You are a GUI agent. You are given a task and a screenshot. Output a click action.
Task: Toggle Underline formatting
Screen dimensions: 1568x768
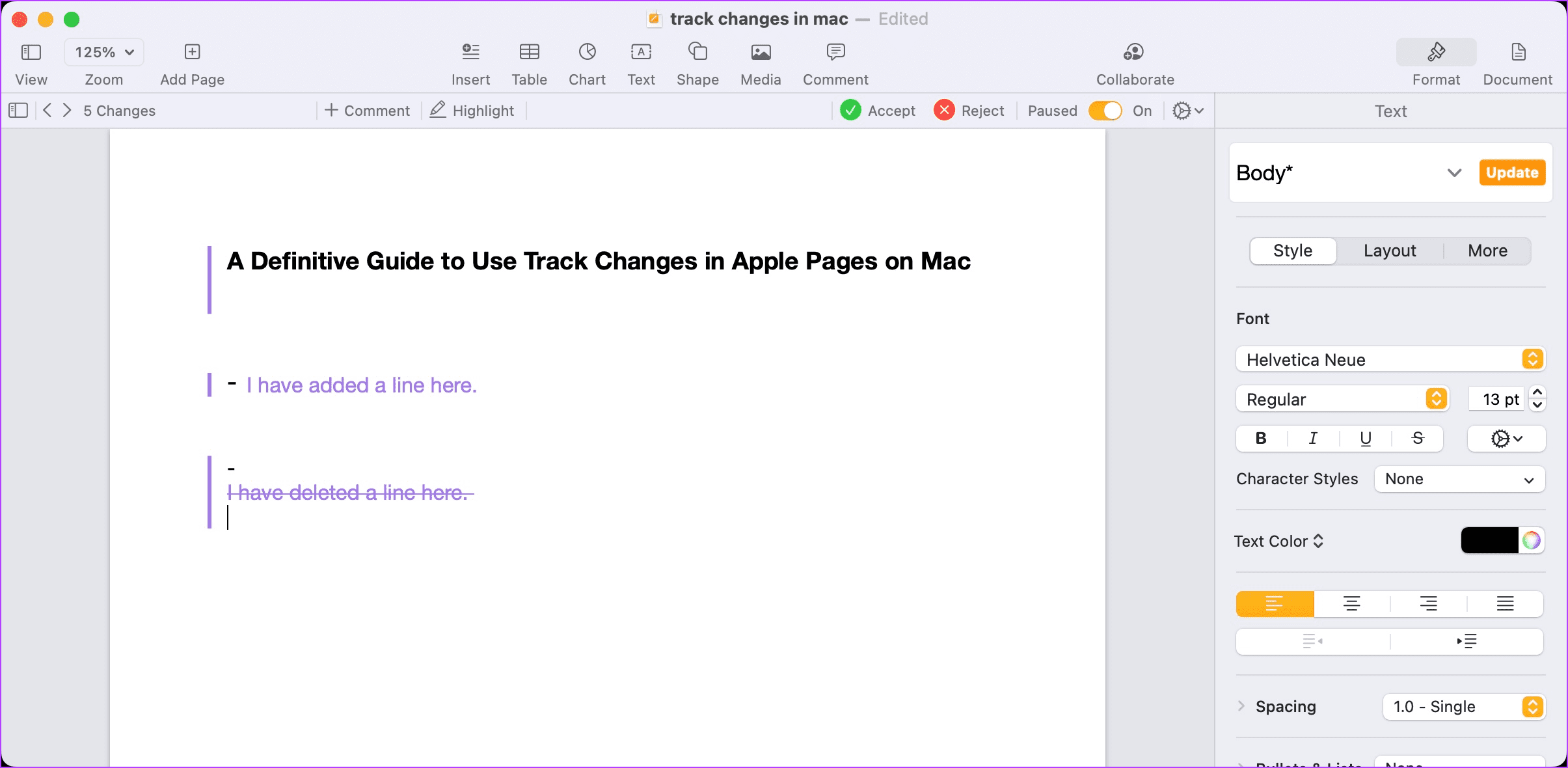click(x=1366, y=439)
